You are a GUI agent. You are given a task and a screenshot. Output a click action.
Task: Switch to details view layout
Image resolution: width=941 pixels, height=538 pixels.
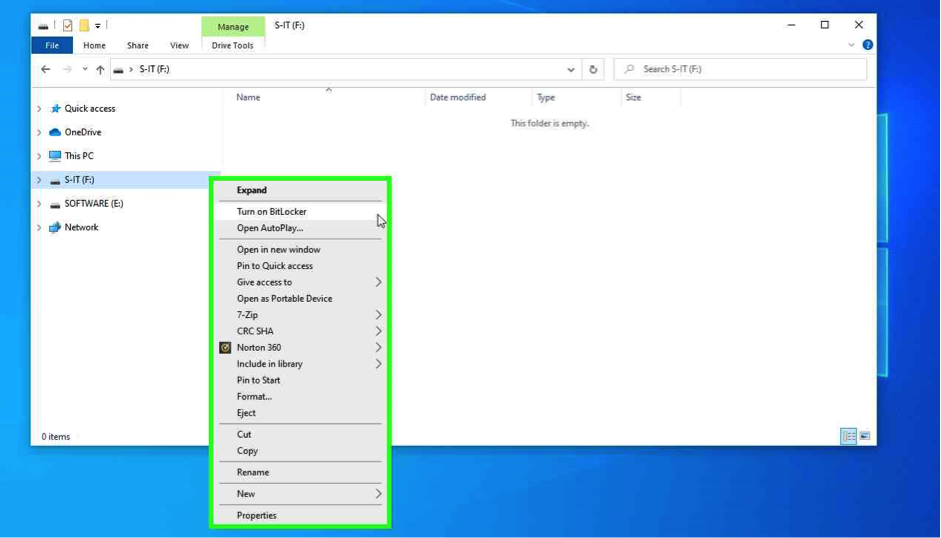848,436
